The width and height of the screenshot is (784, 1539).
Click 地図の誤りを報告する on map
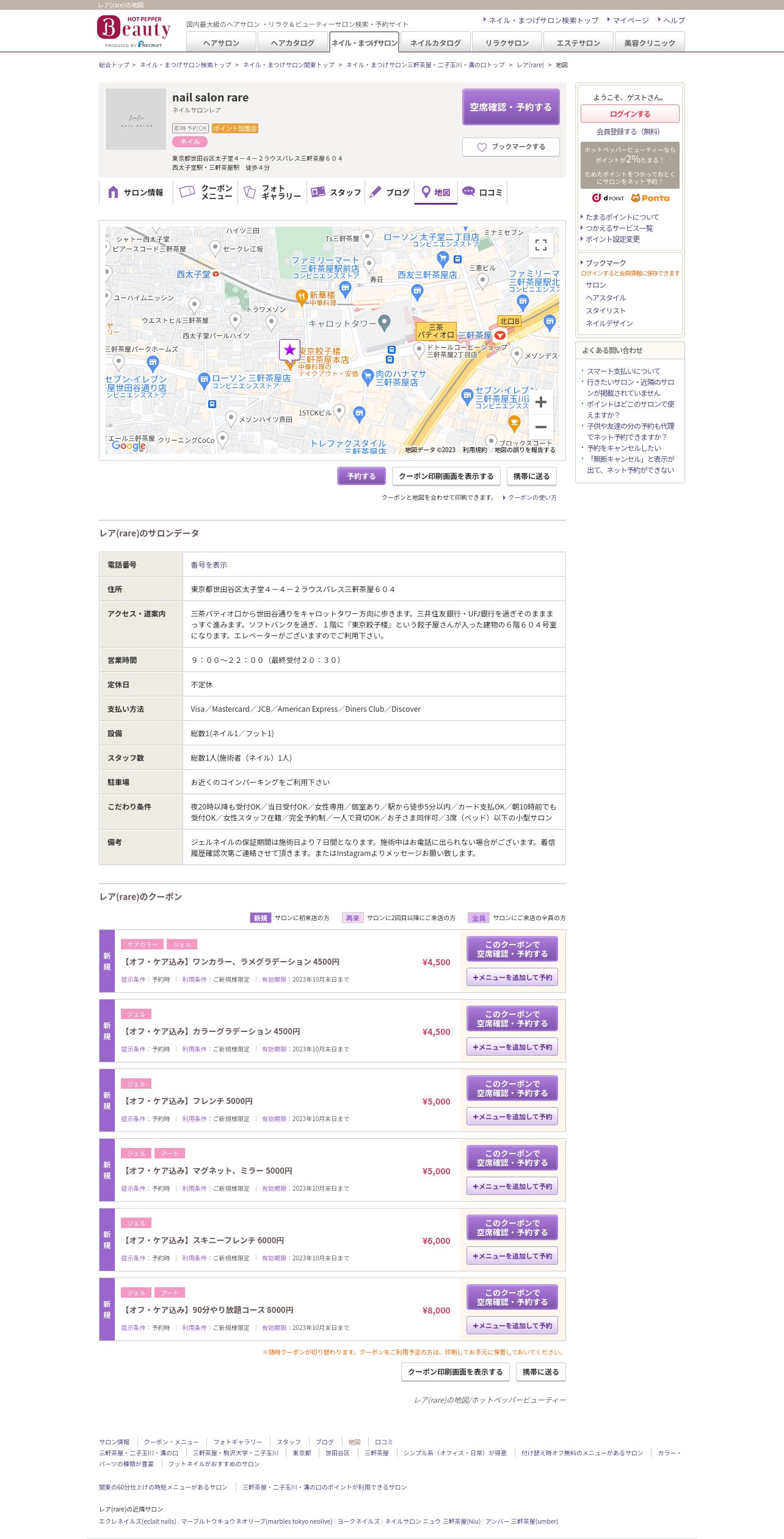tap(525, 450)
